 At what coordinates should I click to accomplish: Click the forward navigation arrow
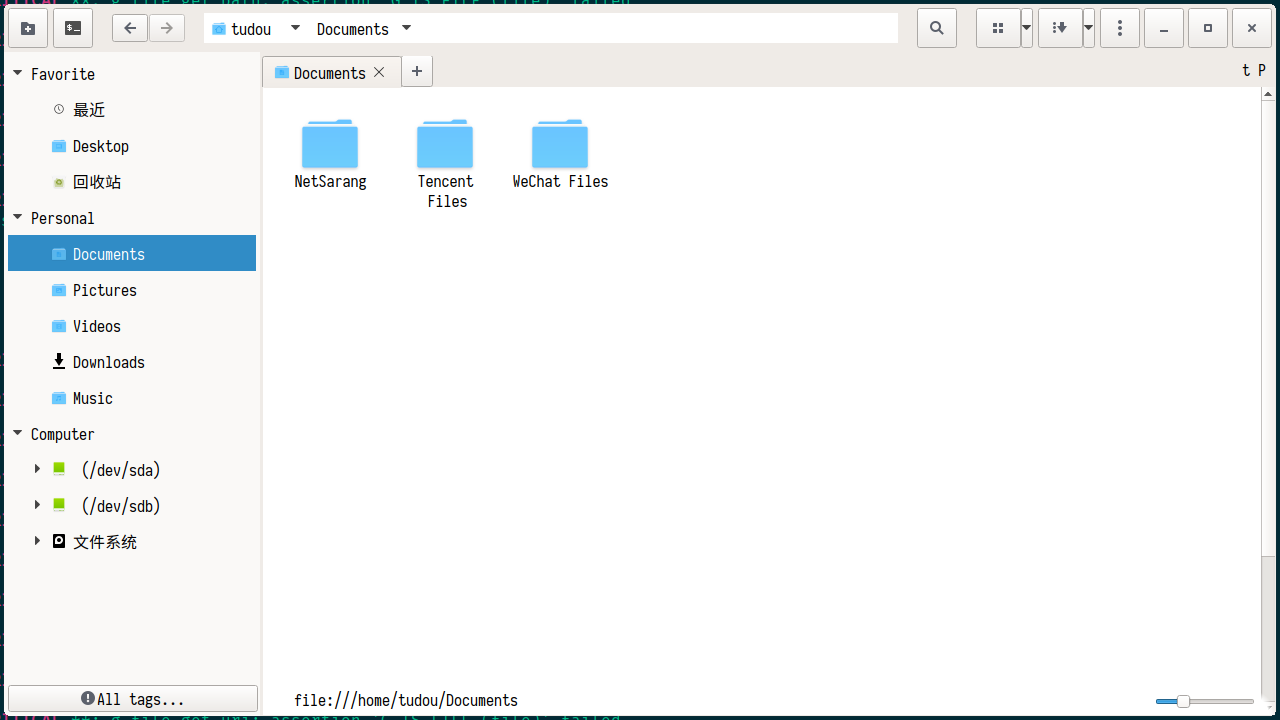click(x=166, y=28)
